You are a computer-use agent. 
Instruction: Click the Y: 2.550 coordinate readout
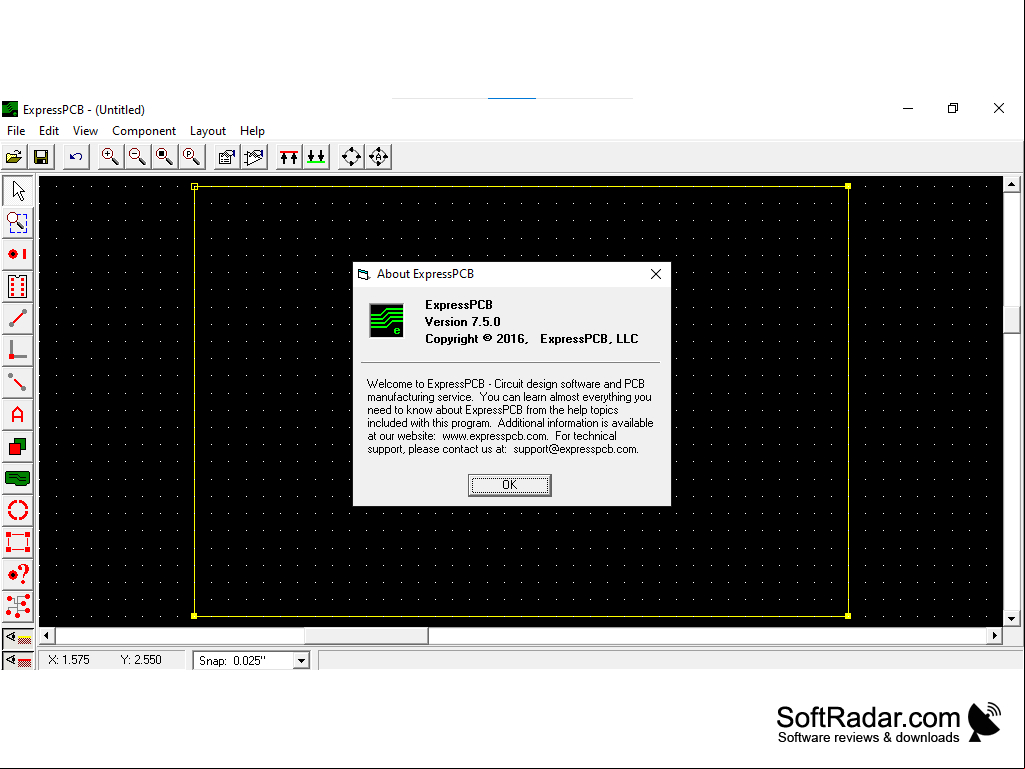click(x=141, y=660)
